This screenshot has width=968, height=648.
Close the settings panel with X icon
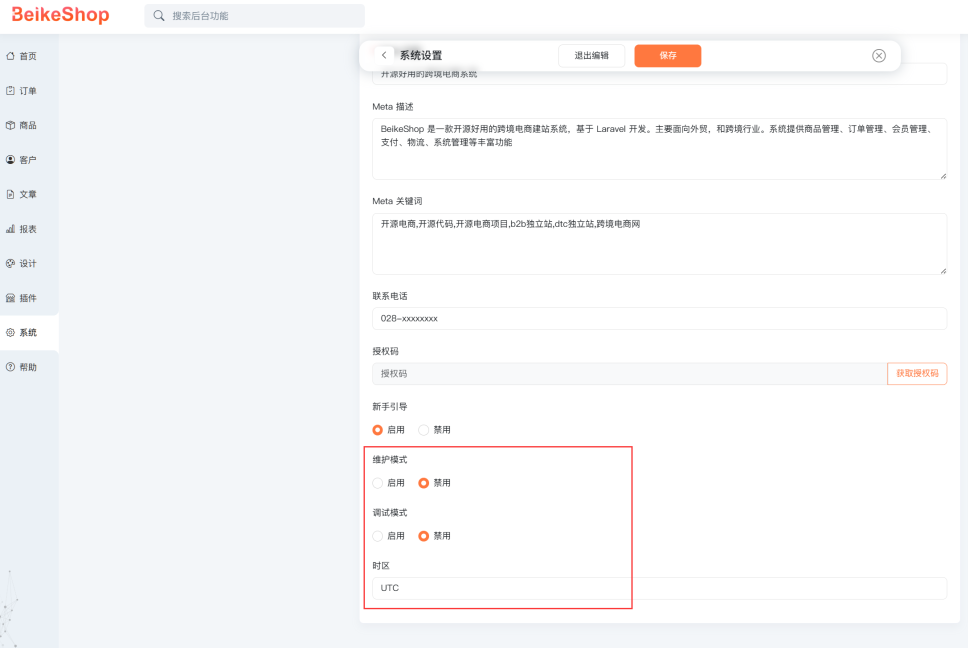click(879, 56)
